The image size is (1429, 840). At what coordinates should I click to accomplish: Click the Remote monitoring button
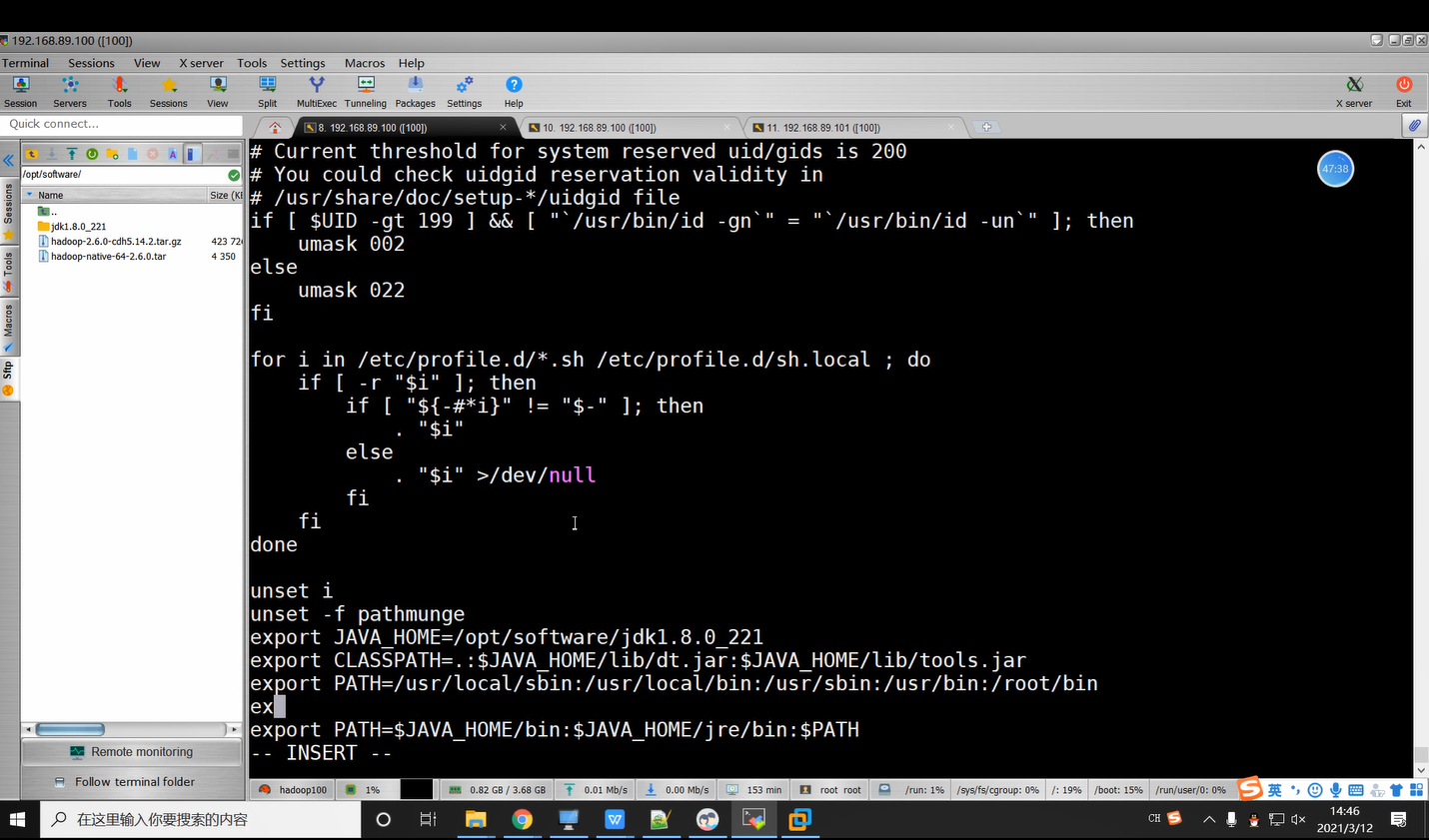(x=132, y=752)
